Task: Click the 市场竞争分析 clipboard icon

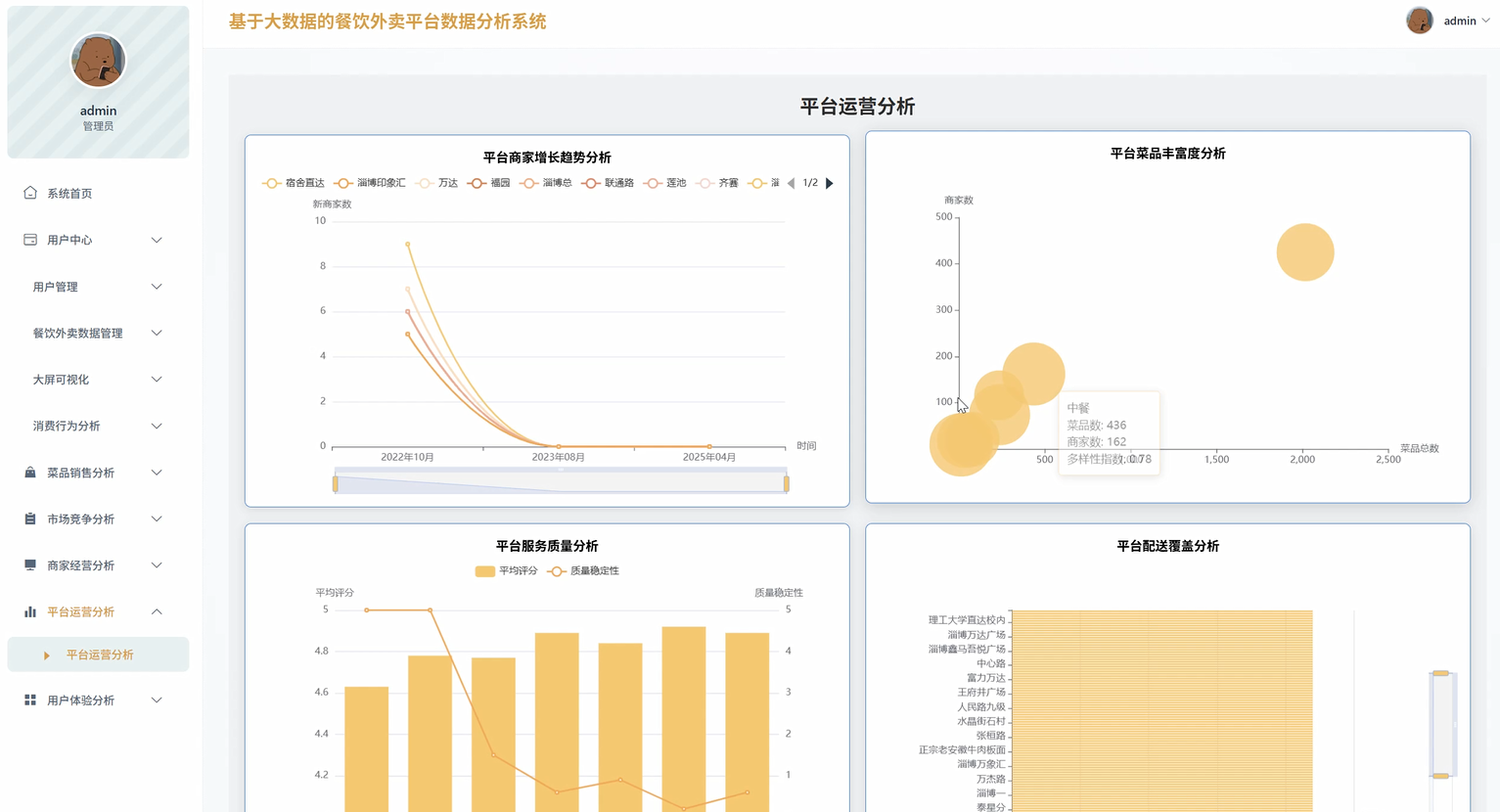Action: point(29,519)
